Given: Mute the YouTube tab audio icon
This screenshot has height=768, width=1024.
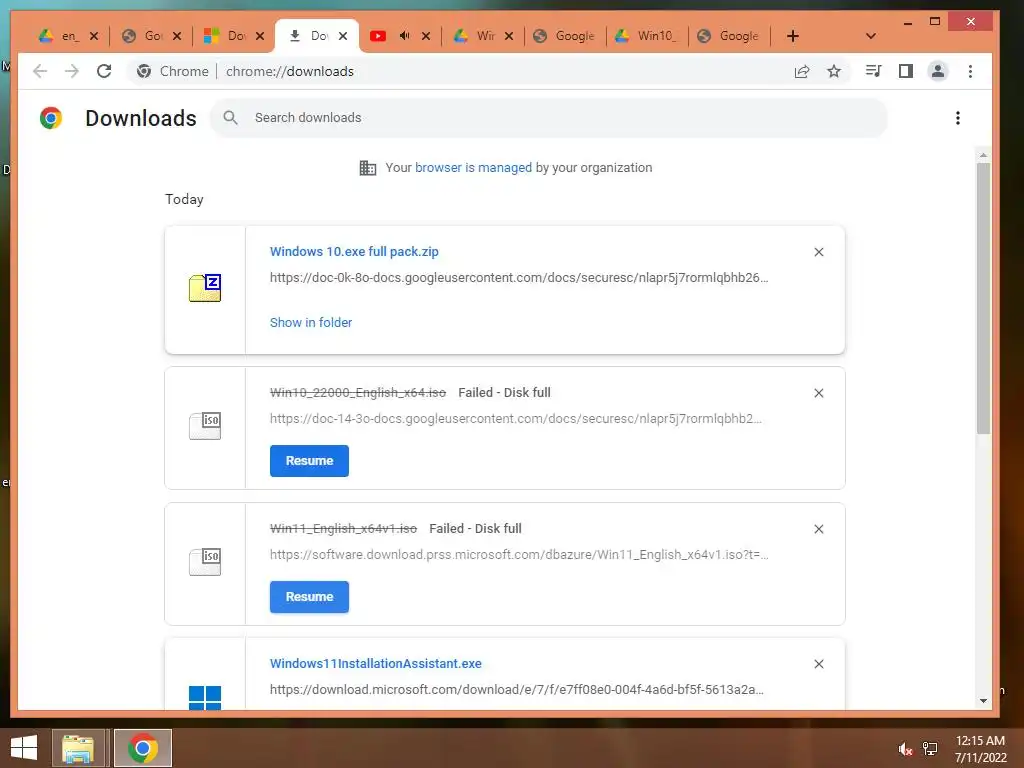Looking at the screenshot, I should 404,36.
